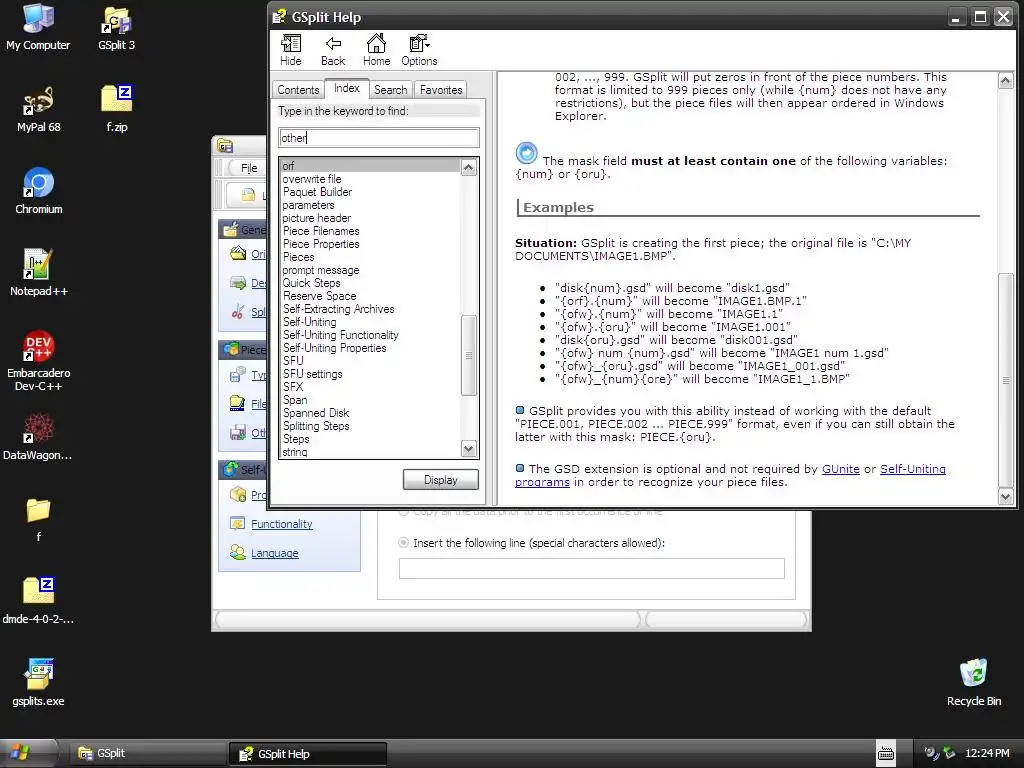Click the Language icon in GSplit sidebar
The height and width of the screenshot is (768, 1024).
(237, 552)
